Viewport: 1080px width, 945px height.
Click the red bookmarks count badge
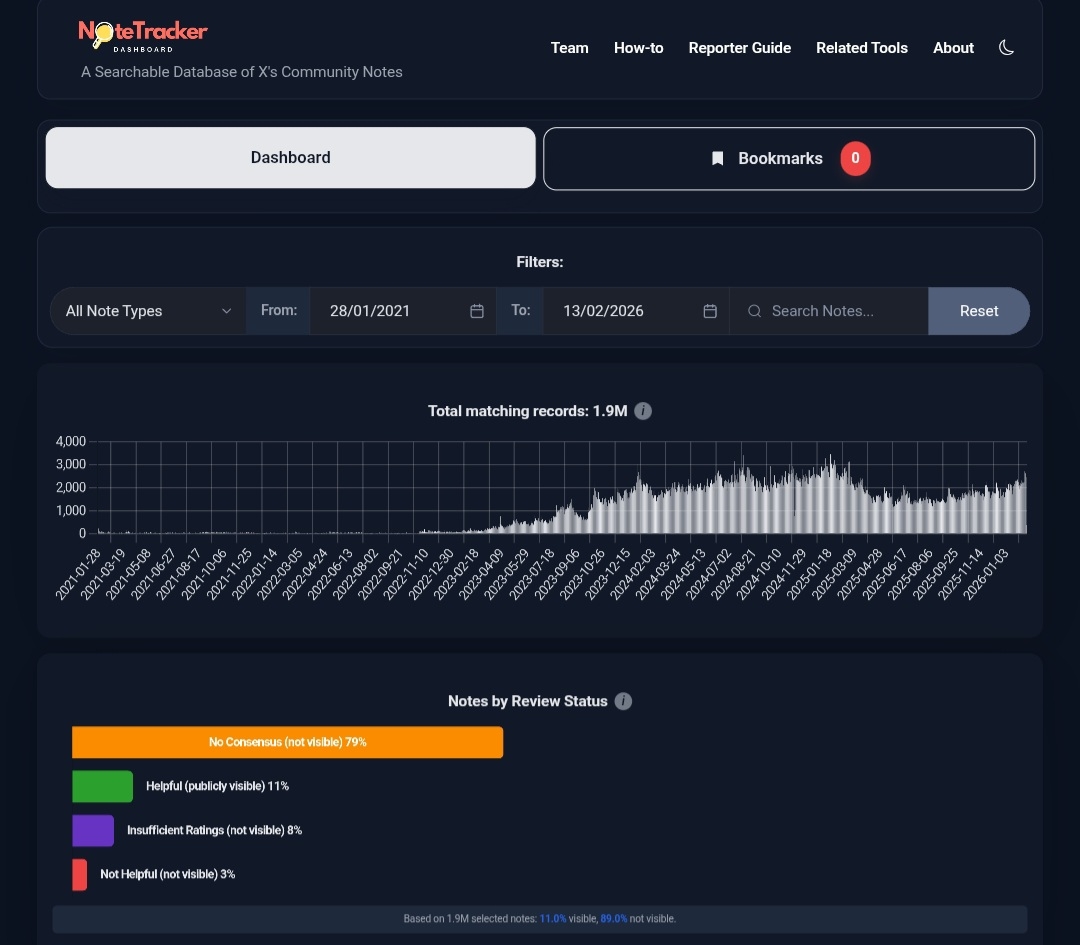pyautogui.click(x=855, y=158)
